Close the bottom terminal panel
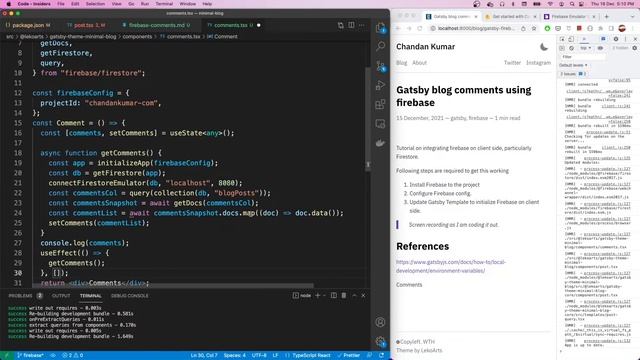This screenshot has width=640, height=360. [363, 296]
